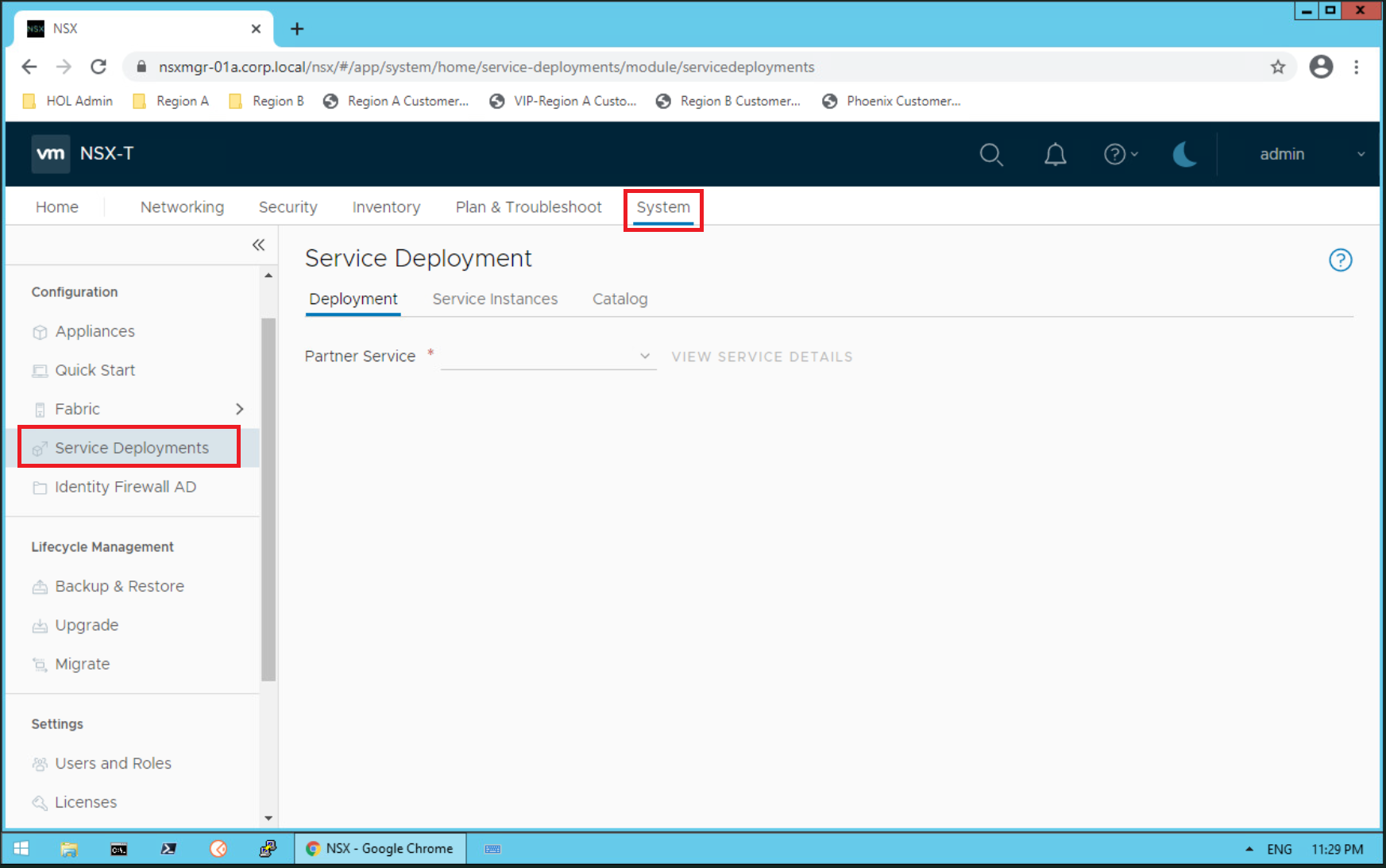The height and width of the screenshot is (868, 1386).
Task: Open Upgrade page in sidebar
Action: point(87,625)
